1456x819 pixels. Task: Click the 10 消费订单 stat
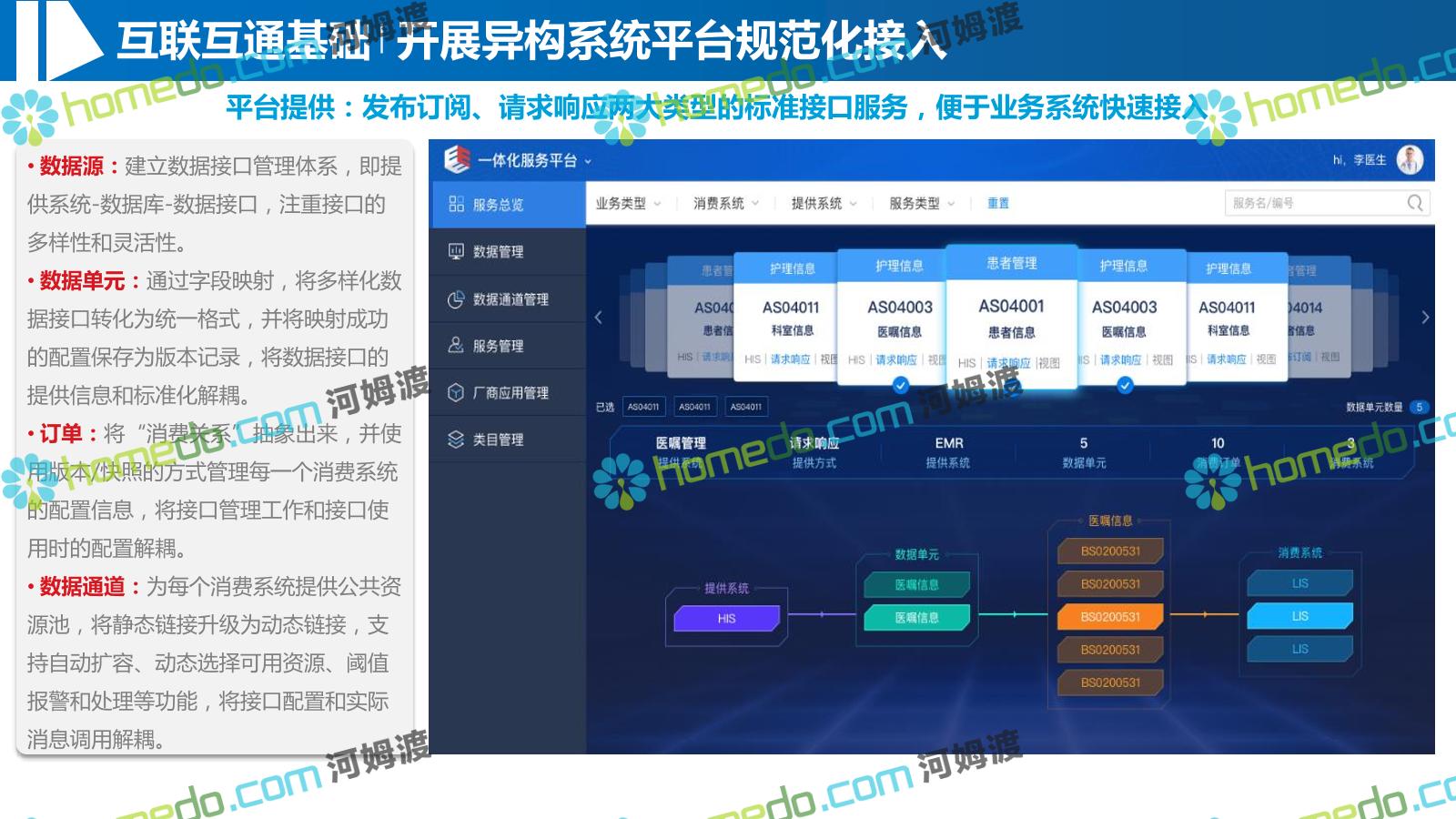tap(1218, 451)
